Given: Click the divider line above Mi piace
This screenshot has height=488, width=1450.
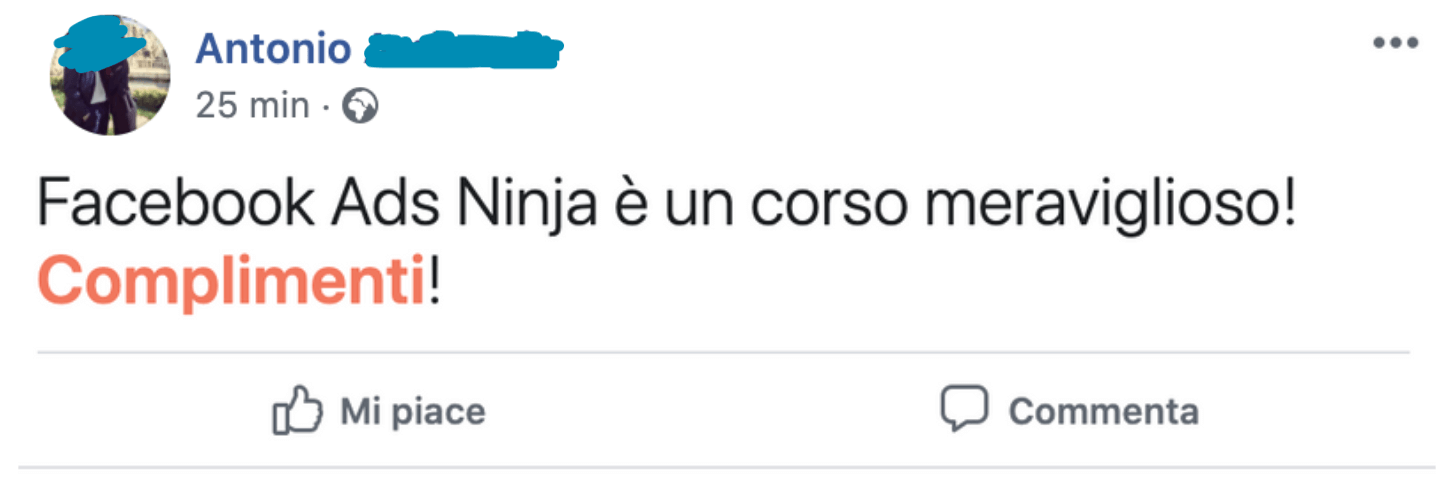Looking at the screenshot, I should click(x=723, y=353).
